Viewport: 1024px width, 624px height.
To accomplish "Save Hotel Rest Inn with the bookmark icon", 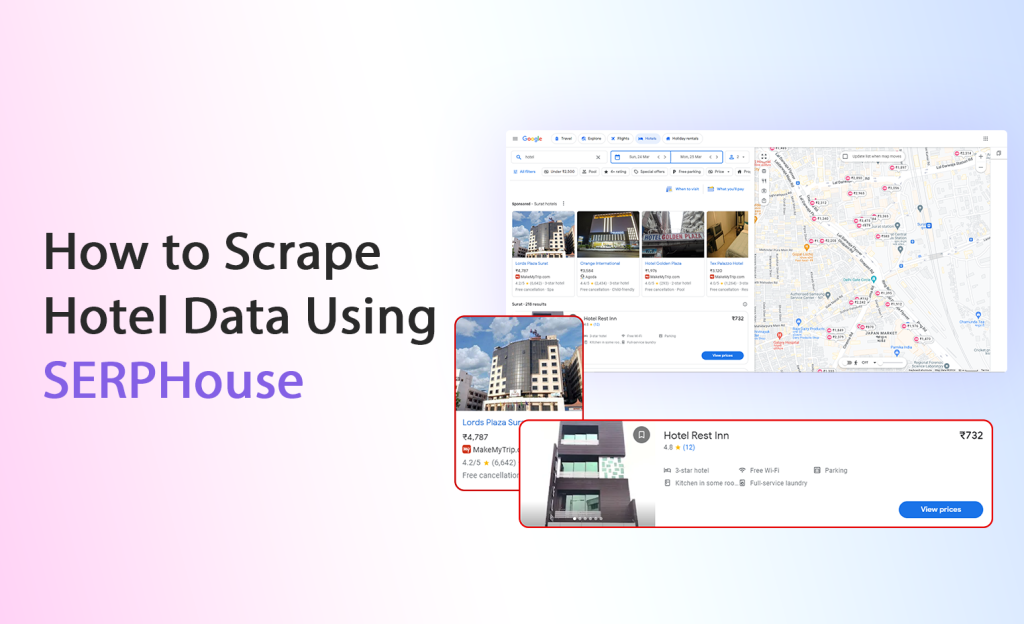I will (641, 435).
